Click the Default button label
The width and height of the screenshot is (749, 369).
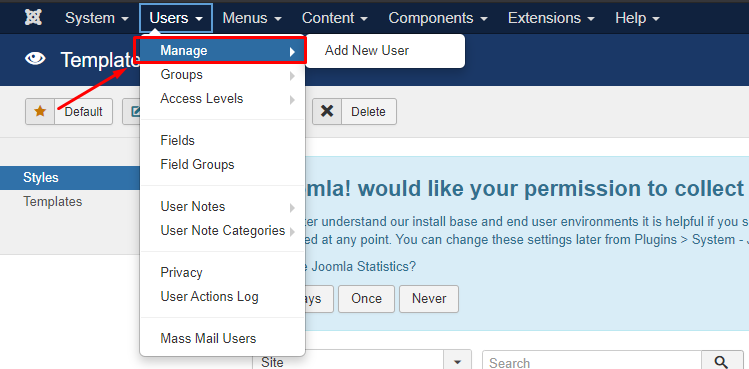[84, 112]
